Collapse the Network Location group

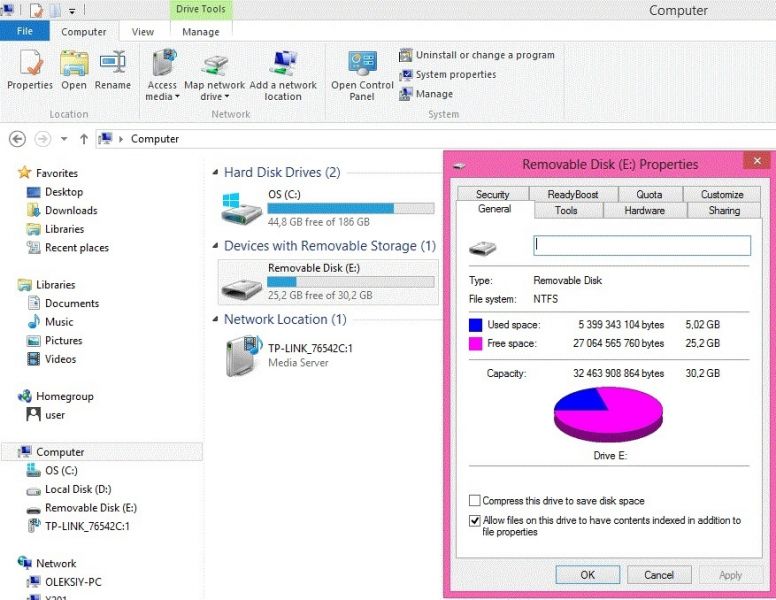(216, 320)
